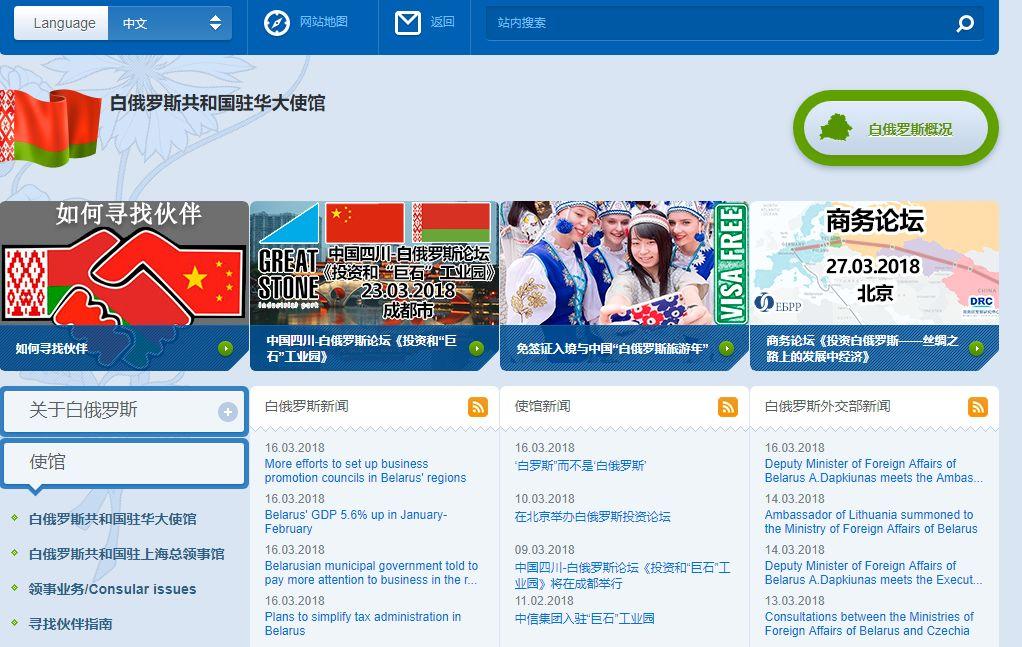Click green arrow on visa-free tourism banner

726,349
